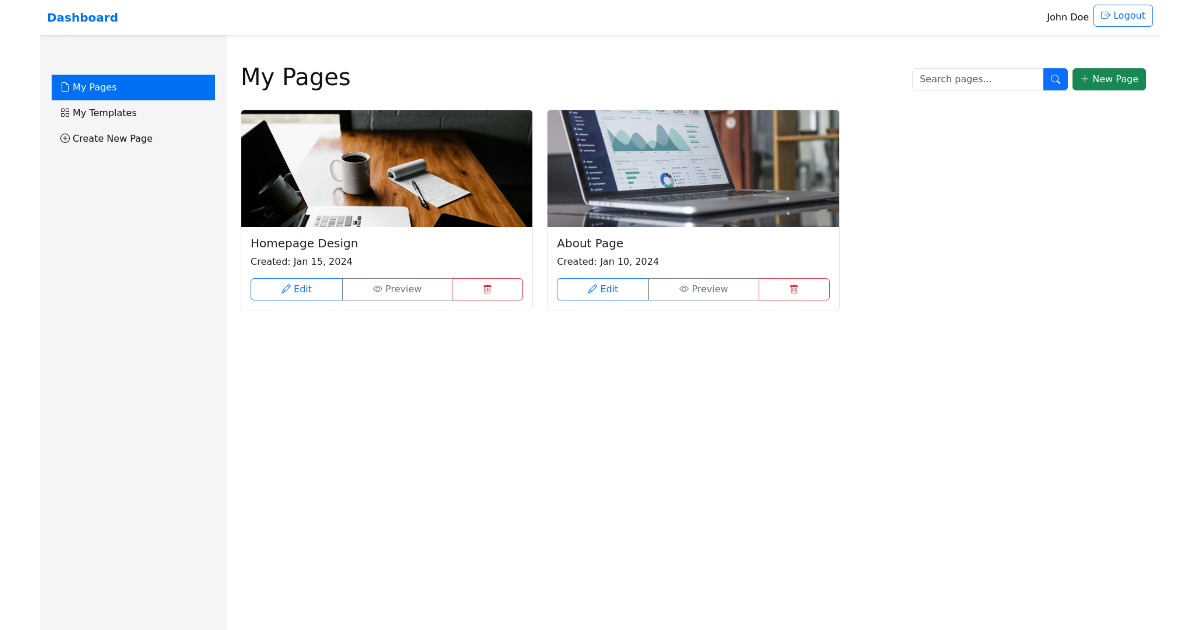Viewport: 1200px width, 630px height.
Task: Click the trash icon on About Page card
Action: [x=793, y=288]
